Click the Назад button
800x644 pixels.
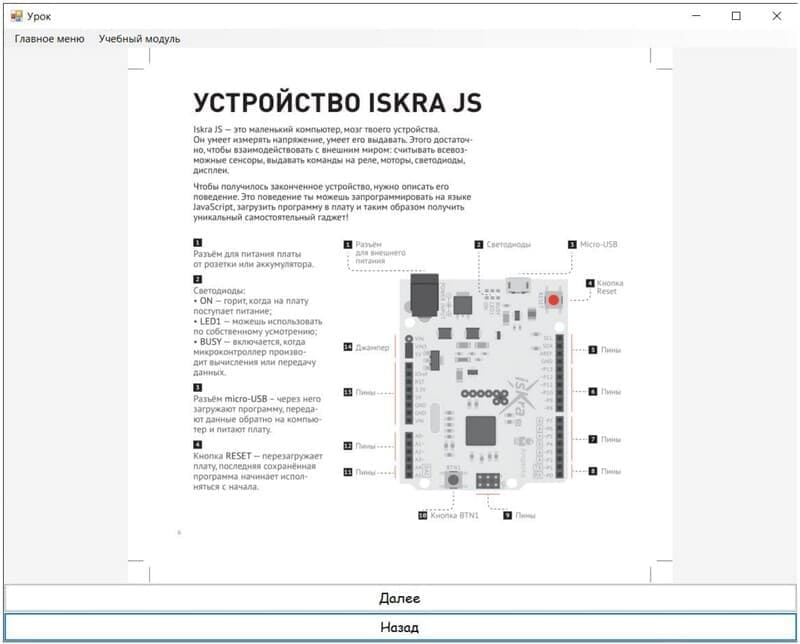400,627
